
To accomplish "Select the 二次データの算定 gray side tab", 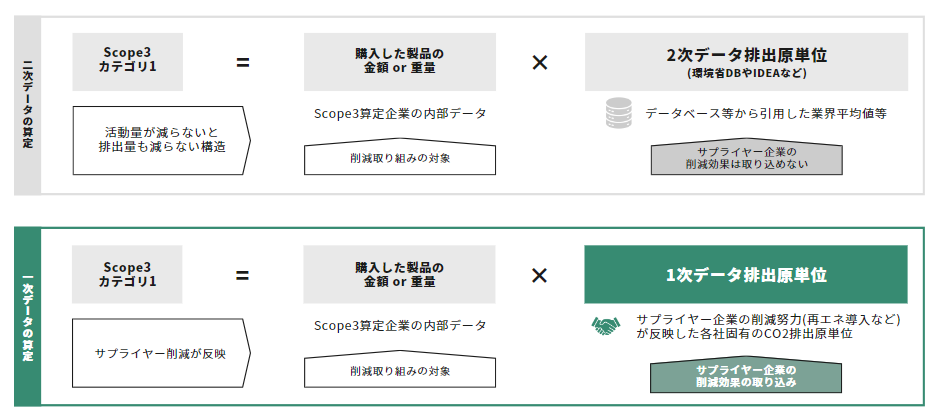I will pos(27,105).
